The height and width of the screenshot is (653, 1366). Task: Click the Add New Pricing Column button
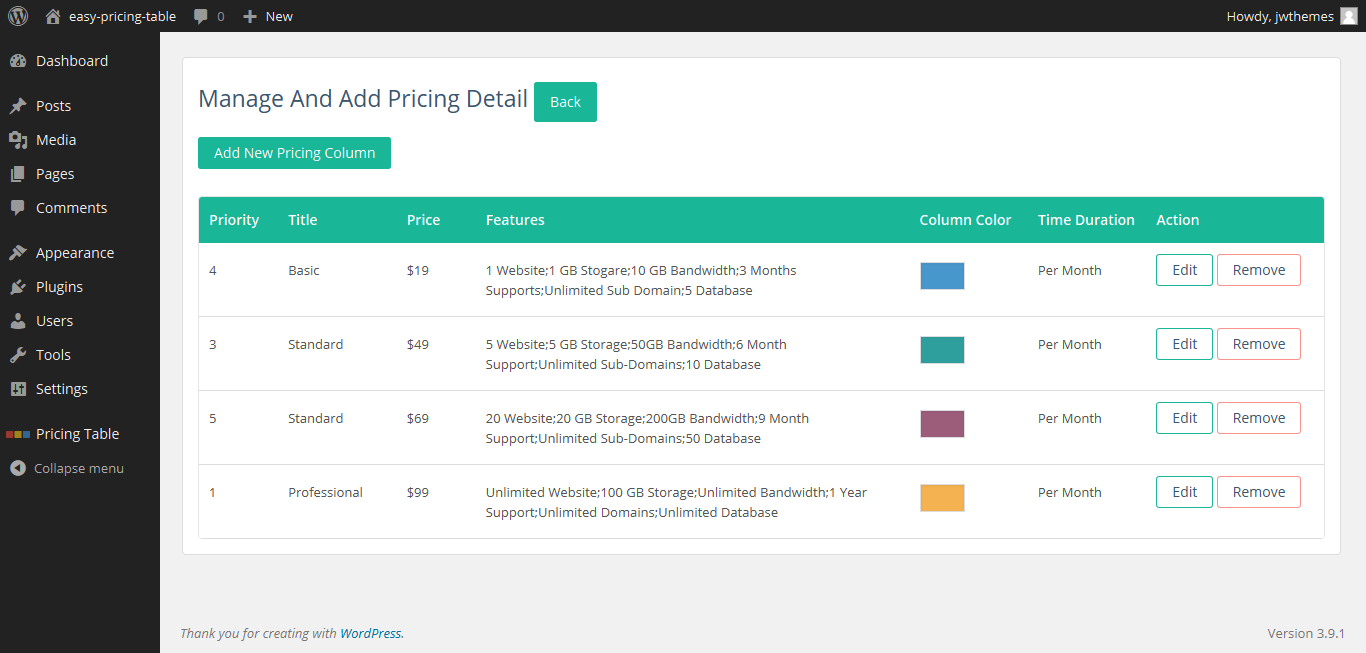coord(294,153)
